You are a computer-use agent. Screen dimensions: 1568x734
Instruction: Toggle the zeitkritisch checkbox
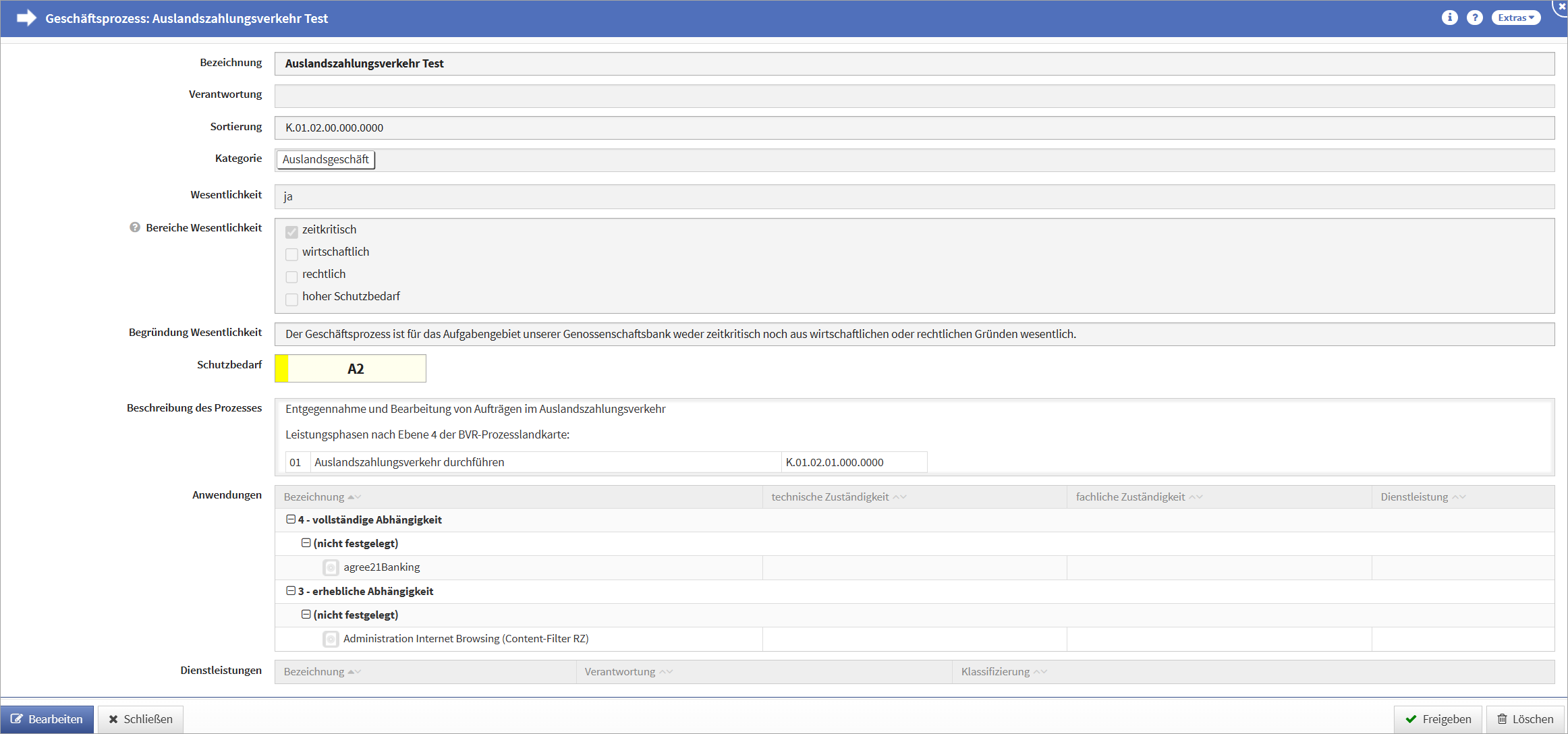coord(291,231)
